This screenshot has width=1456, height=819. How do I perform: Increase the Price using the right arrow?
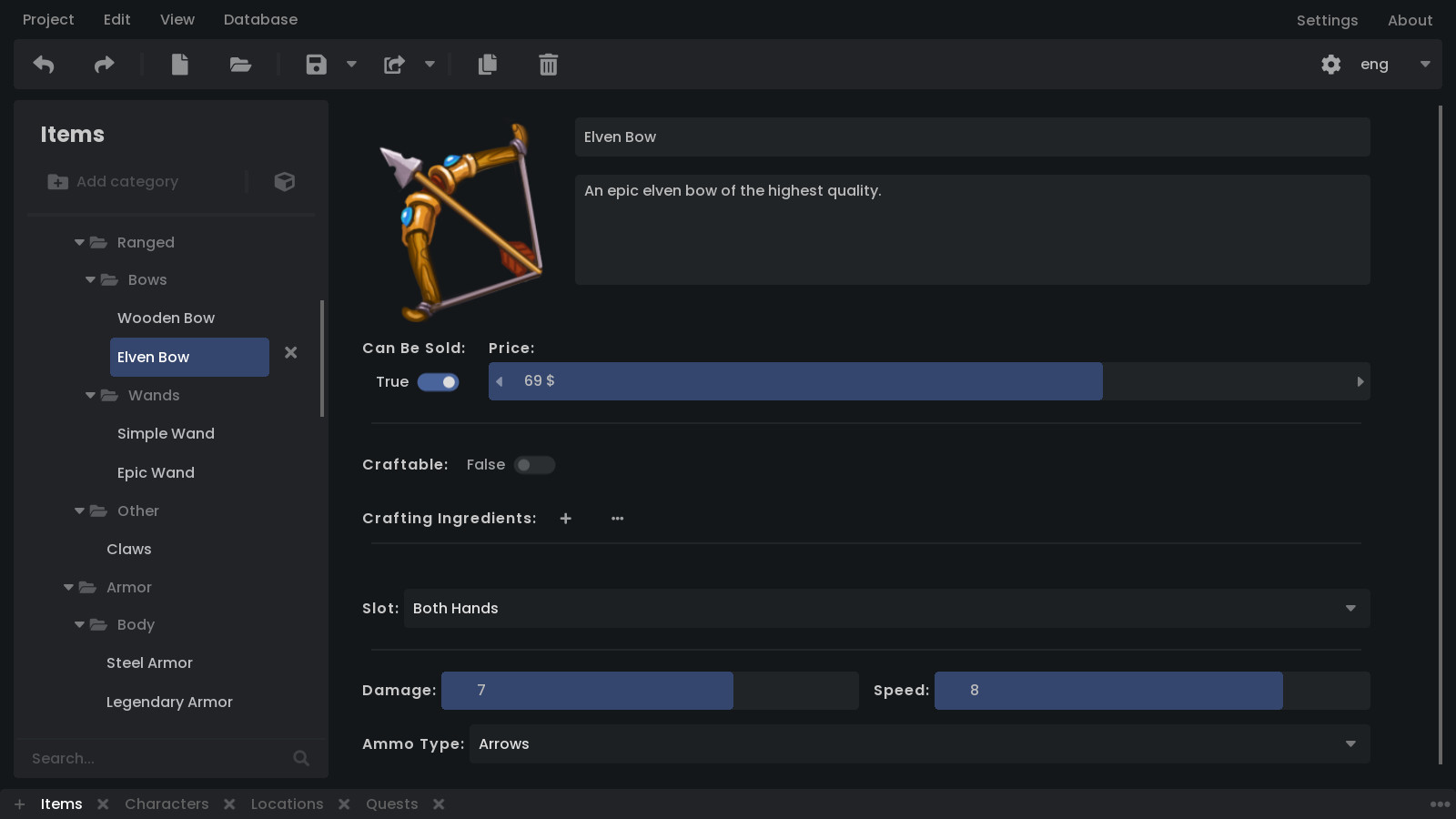(x=1360, y=381)
